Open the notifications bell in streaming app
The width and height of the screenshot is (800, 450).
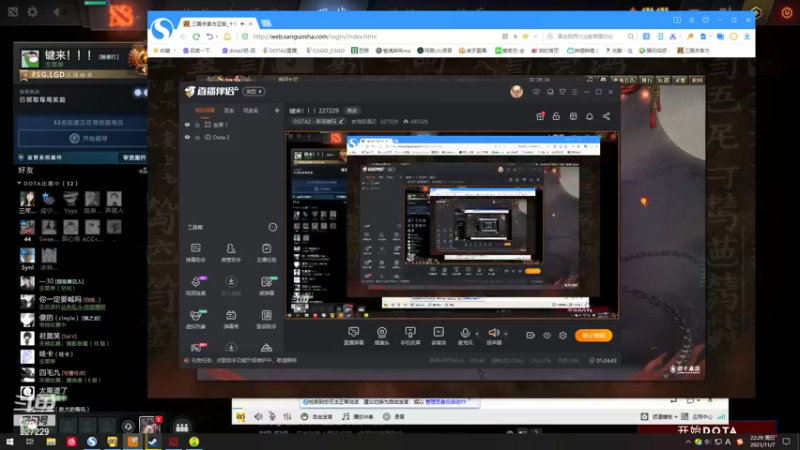(589, 116)
